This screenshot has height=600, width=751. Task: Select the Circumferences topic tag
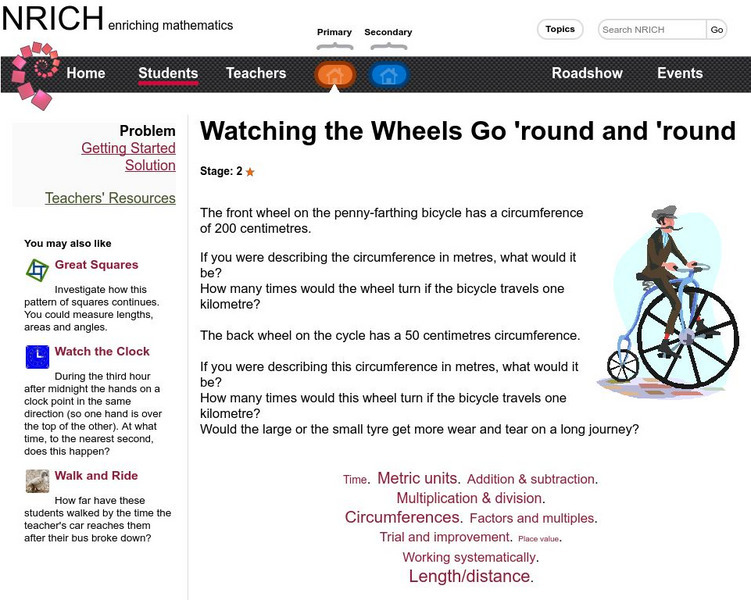tap(402, 517)
